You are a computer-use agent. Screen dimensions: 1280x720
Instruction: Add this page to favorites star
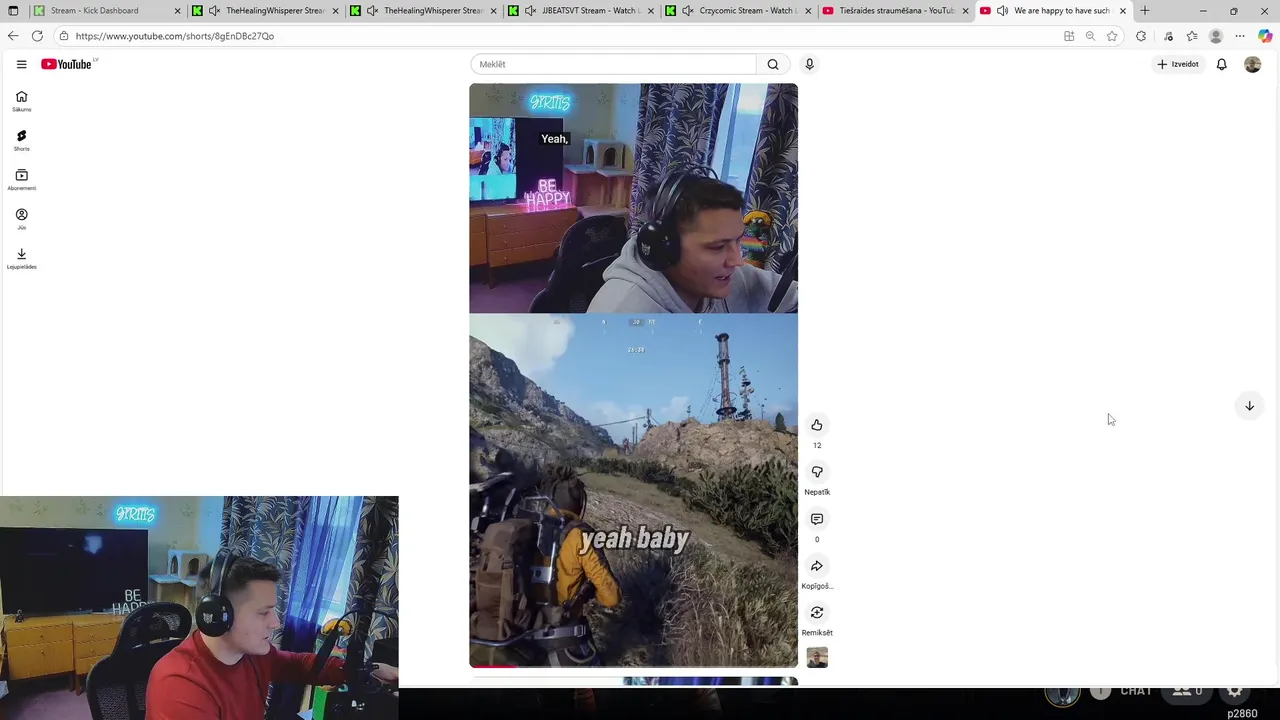tap(1112, 36)
